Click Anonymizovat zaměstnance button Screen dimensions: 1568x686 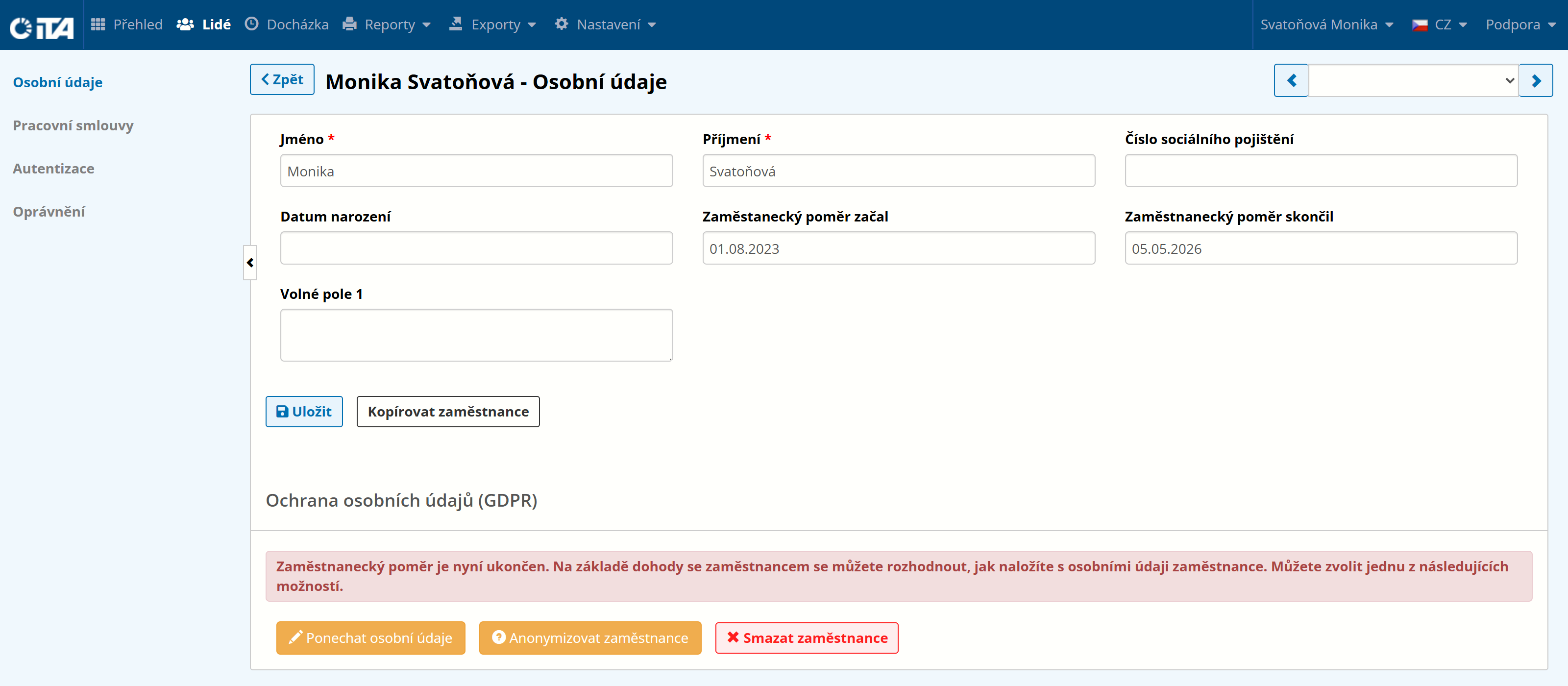coord(590,638)
